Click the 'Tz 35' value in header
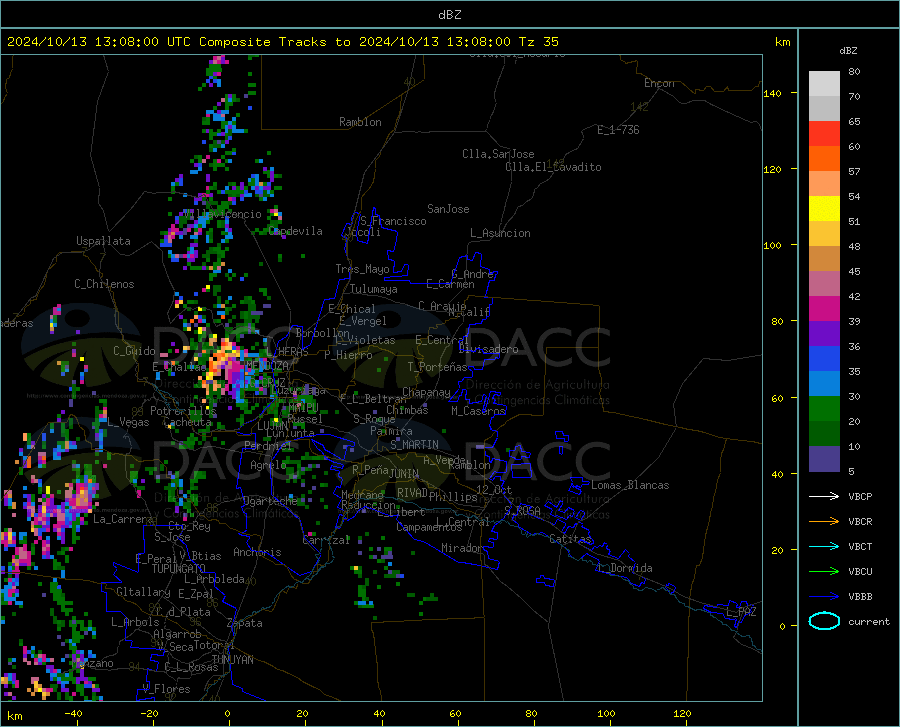Image resolution: width=900 pixels, height=727 pixels. pos(539,42)
